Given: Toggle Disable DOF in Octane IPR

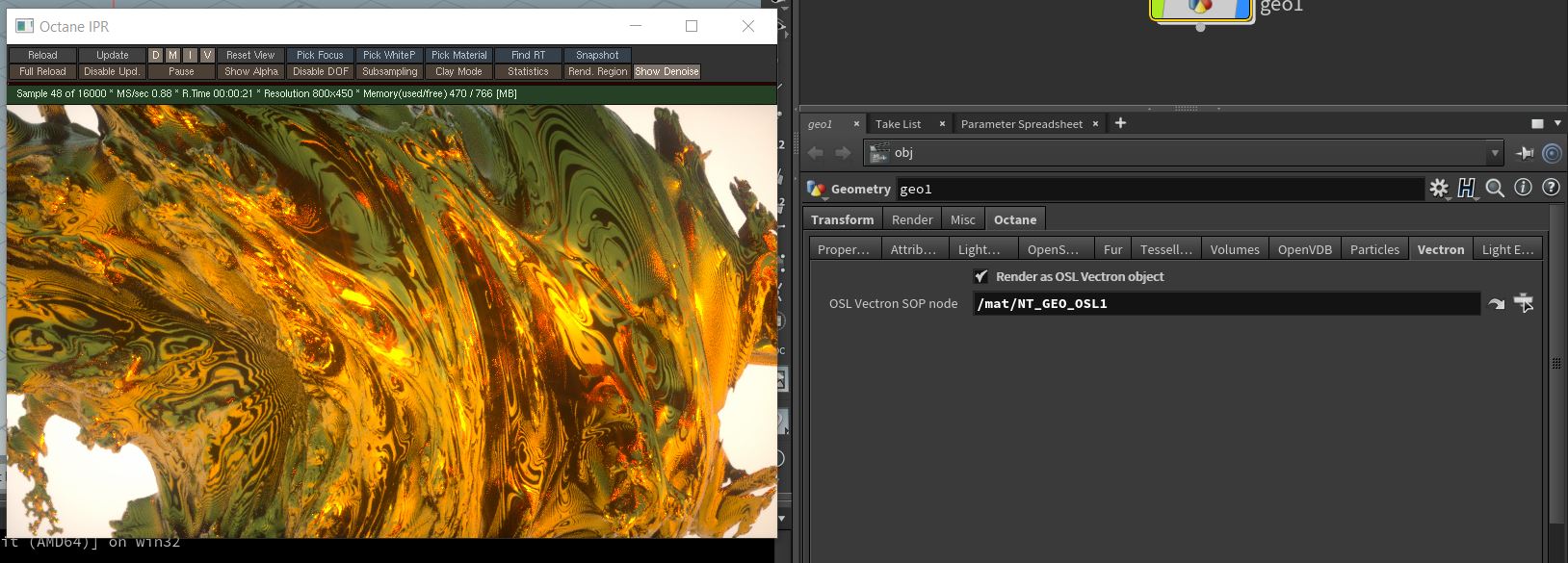Looking at the screenshot, I should 320,71.
